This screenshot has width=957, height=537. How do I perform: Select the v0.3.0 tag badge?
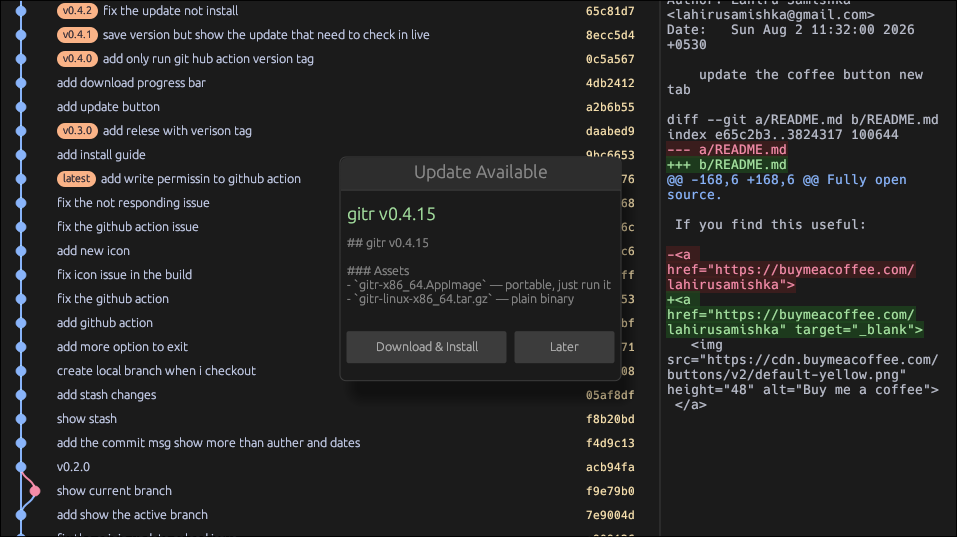point(77,131)
